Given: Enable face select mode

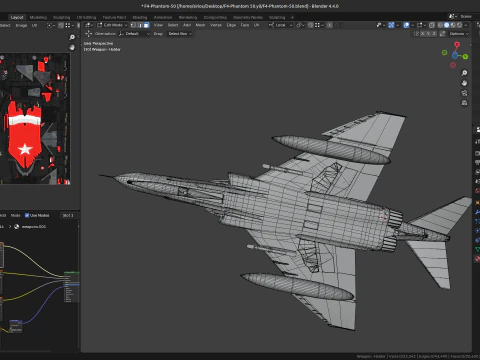Looking at the screenshot, I should click(146, 25).
